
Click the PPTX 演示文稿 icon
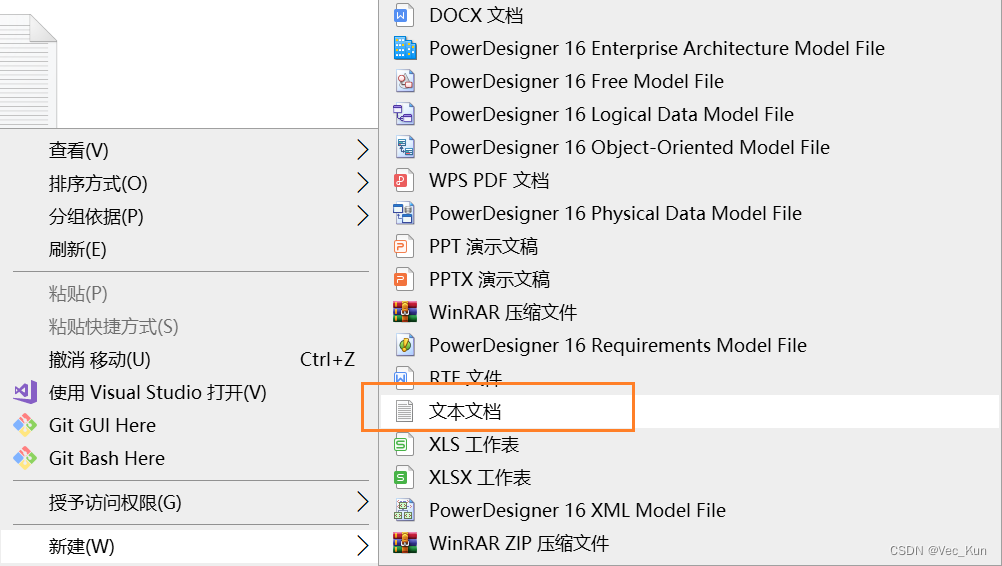pyautogui.click(x=403, y=279)
